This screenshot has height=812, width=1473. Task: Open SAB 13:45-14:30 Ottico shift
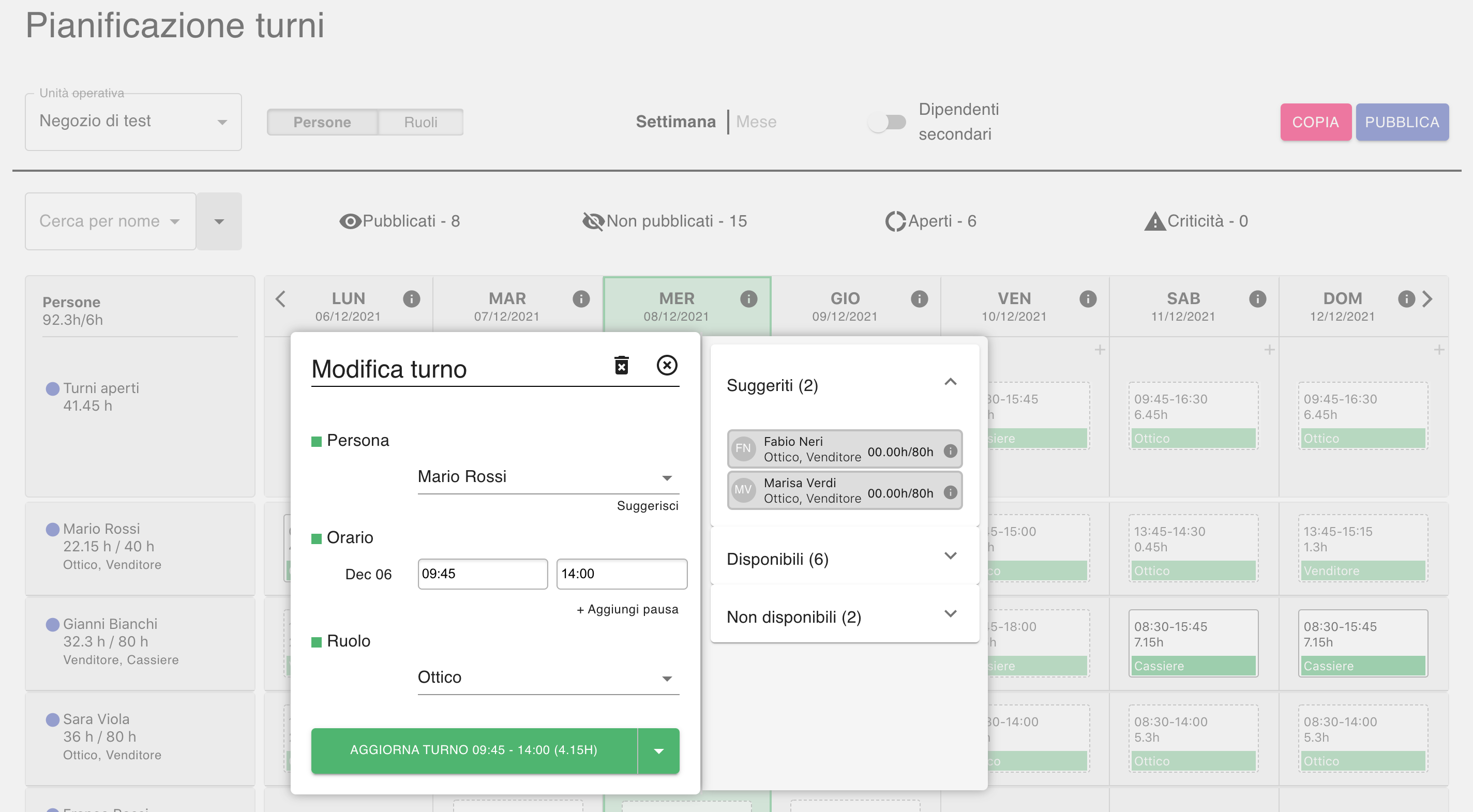coord(1193,548)
